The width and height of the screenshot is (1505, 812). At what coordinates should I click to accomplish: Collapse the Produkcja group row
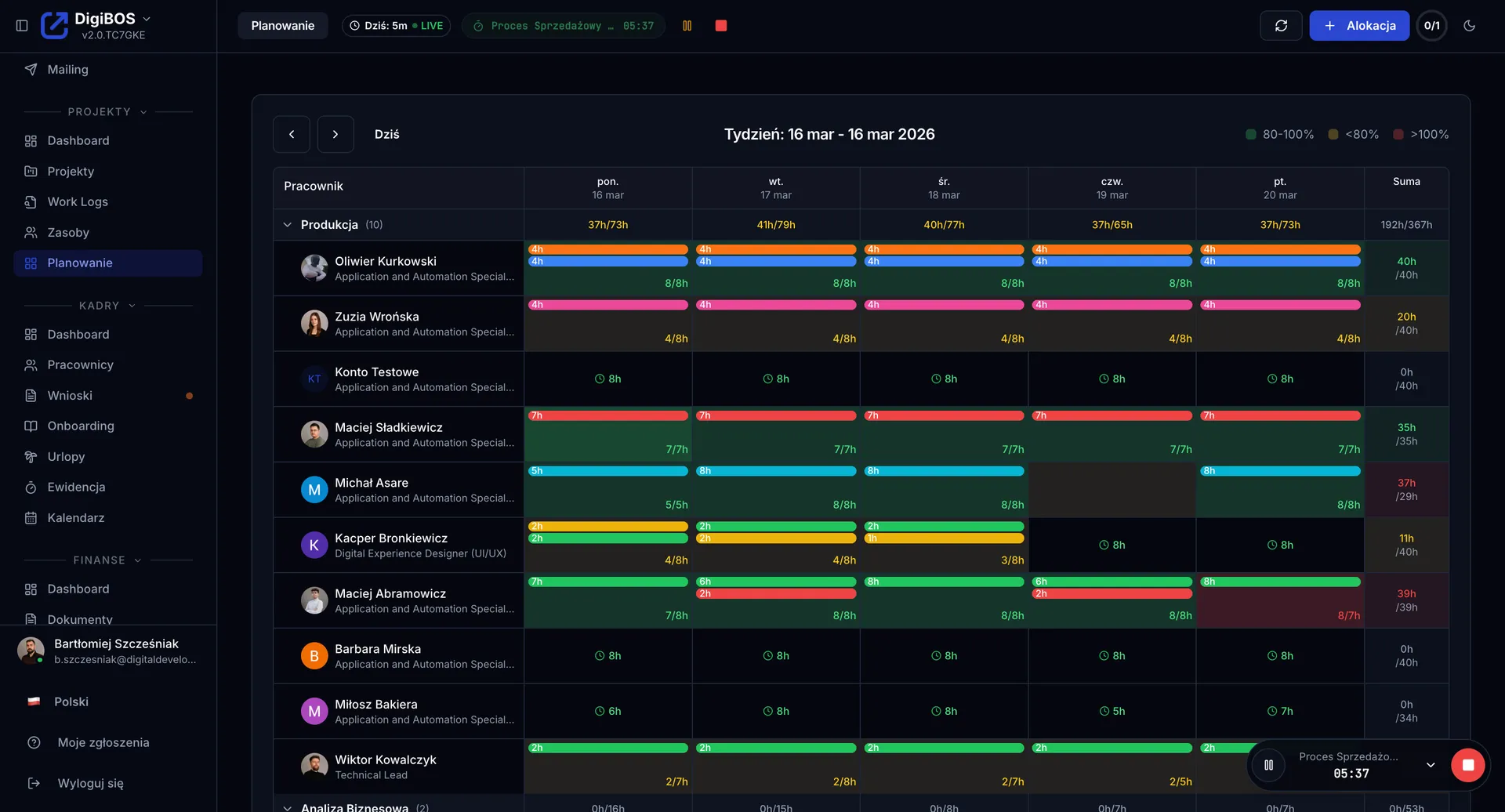(x=288, y=224)
